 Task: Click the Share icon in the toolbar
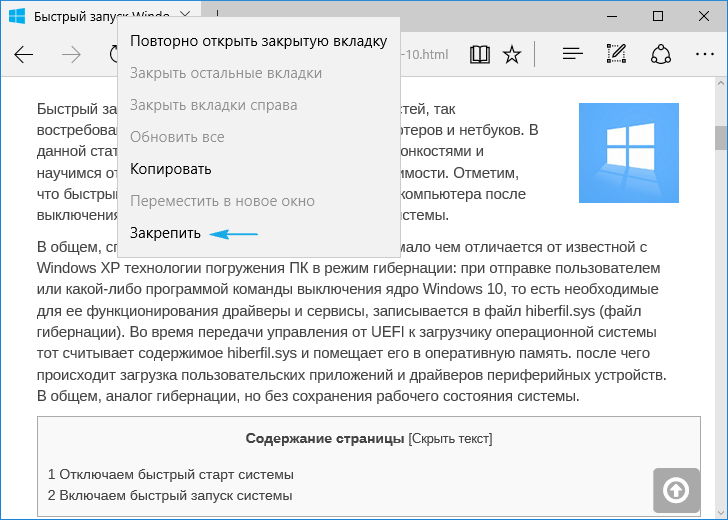(660, 54)
